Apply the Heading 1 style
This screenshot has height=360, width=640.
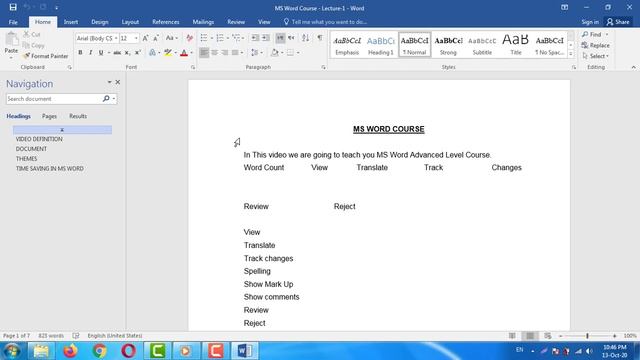click(x=380, y=45)
